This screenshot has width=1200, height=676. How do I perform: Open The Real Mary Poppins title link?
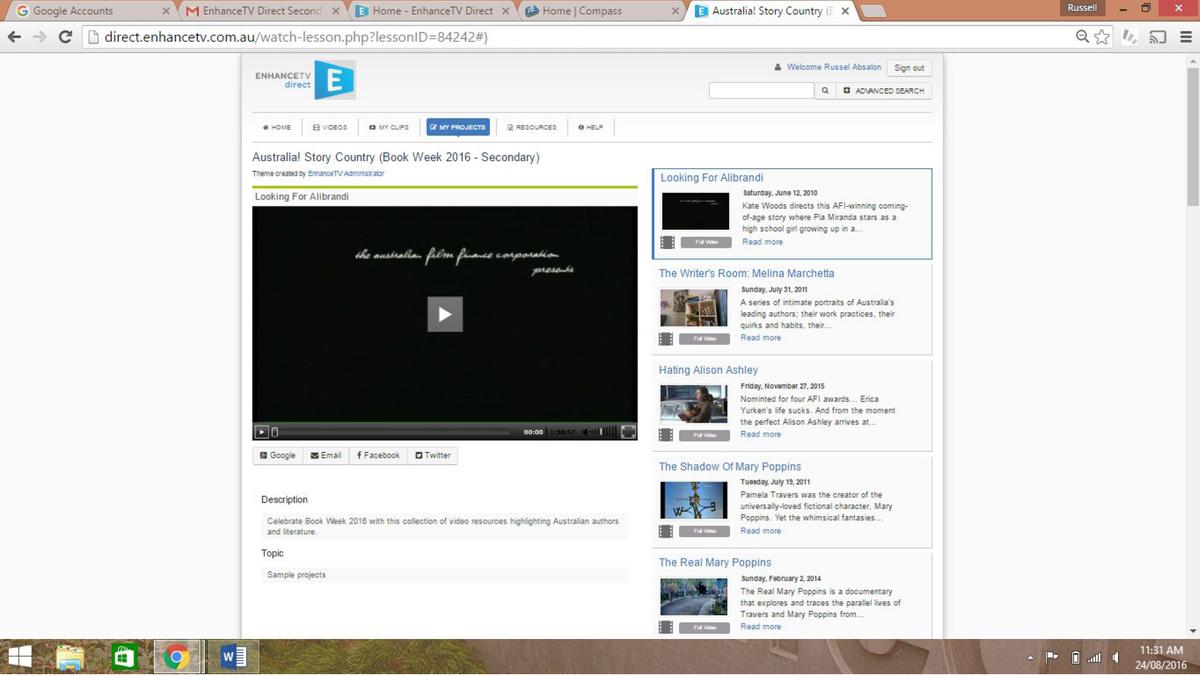(x=715, y=563)
